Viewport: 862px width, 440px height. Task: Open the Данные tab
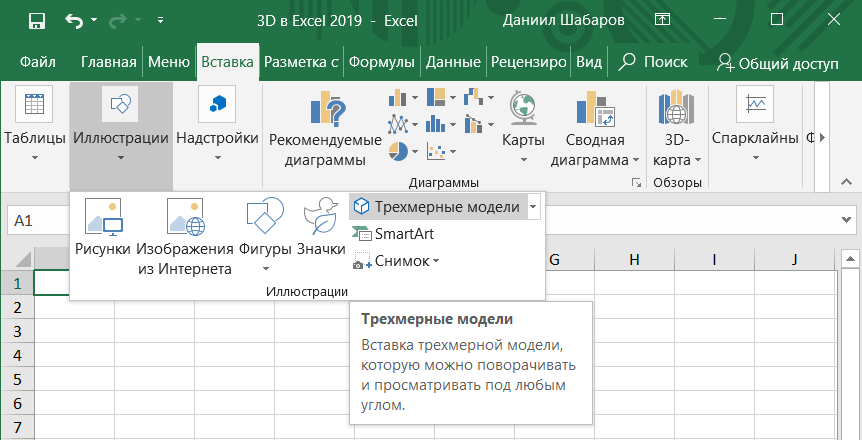pyautogui.click(x=453, y=62)
